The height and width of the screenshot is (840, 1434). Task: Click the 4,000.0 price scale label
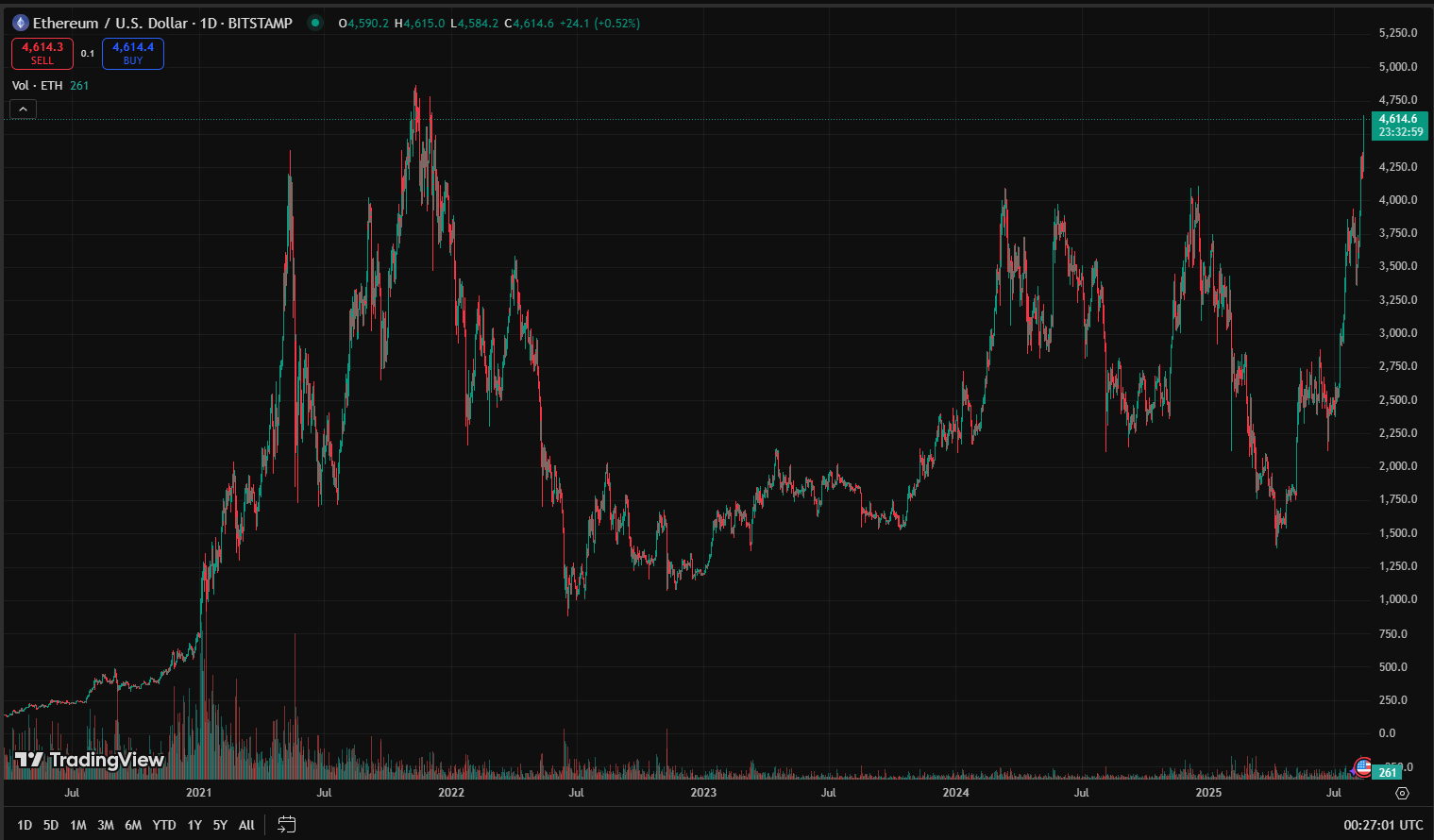pos(1398,200)
